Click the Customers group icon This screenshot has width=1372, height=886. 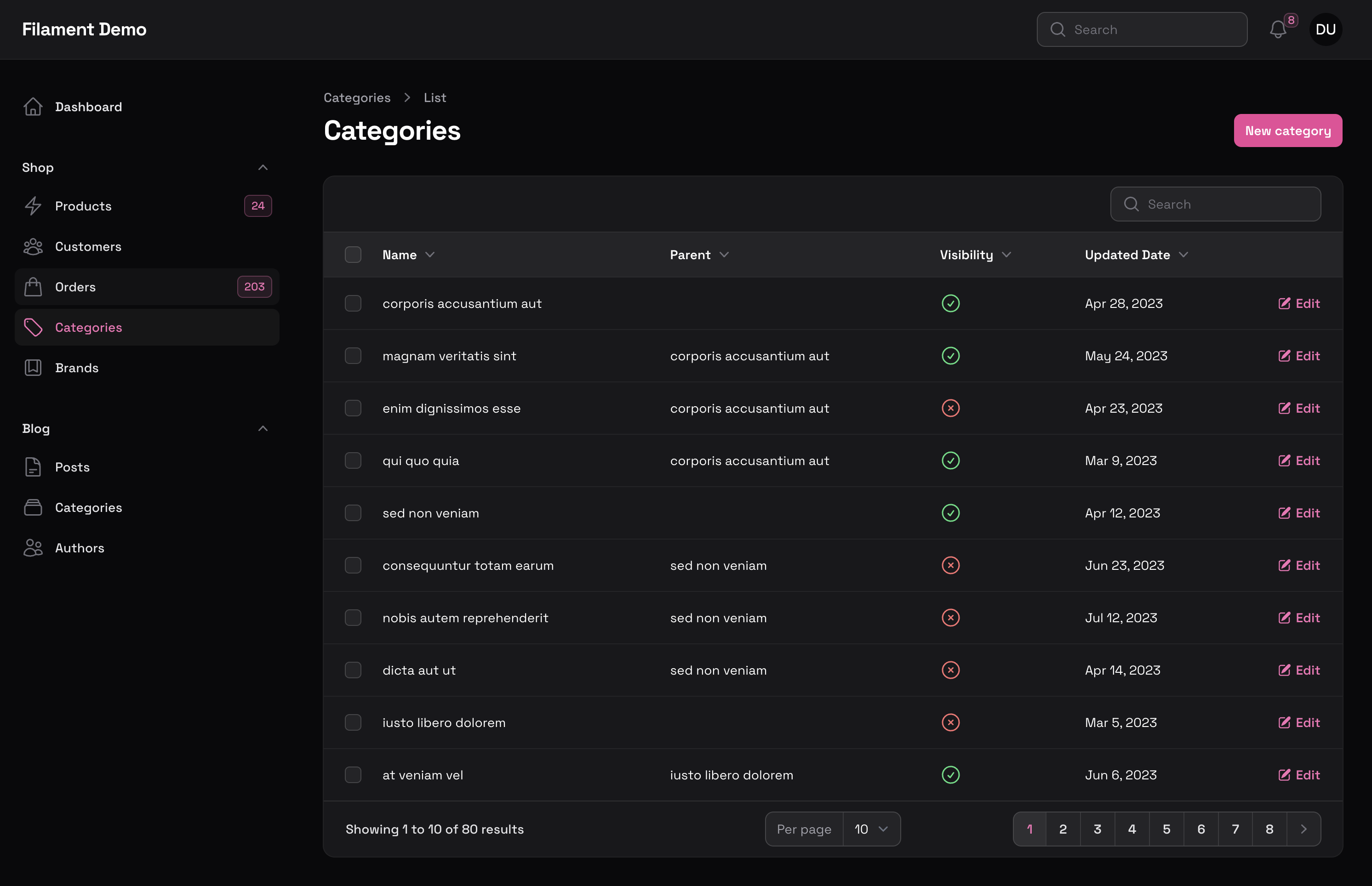click(33, 247)
